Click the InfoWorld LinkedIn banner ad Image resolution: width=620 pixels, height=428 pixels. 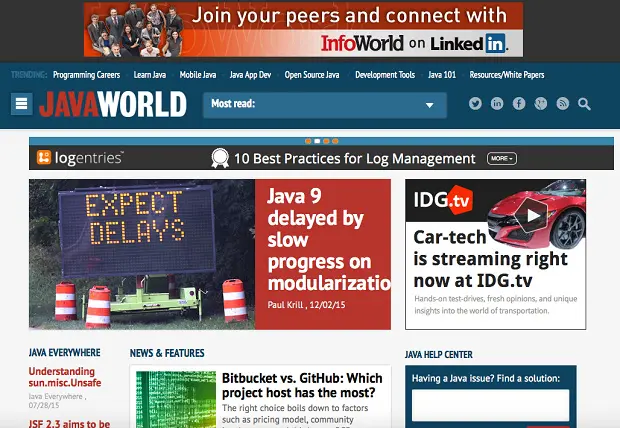[303, 30]
